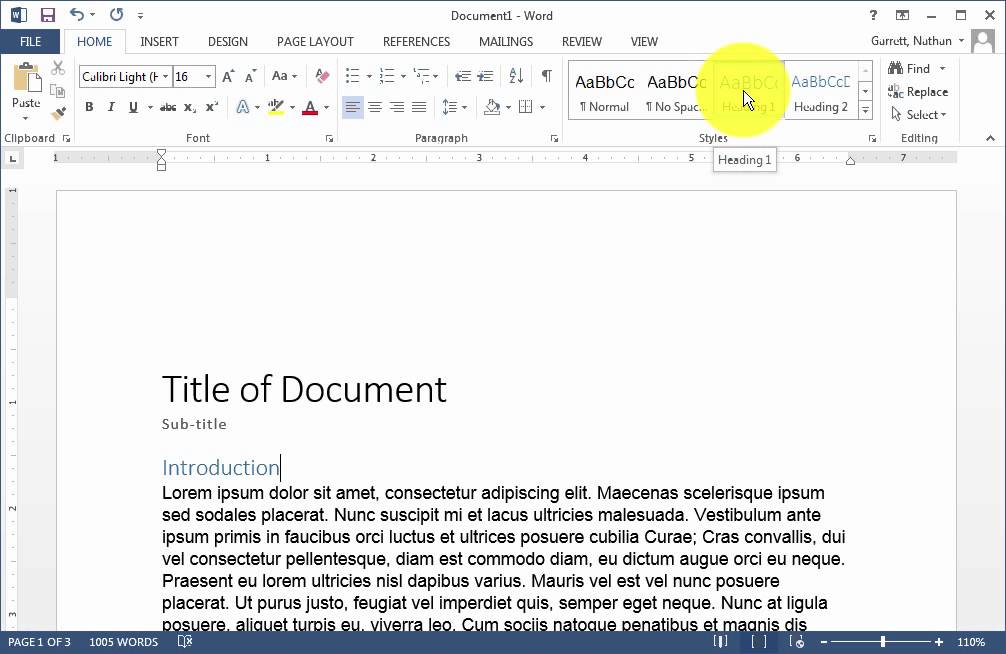The image size is (1006, 654).
Task: Increase the paragraph indent
Action: point(486,76)
